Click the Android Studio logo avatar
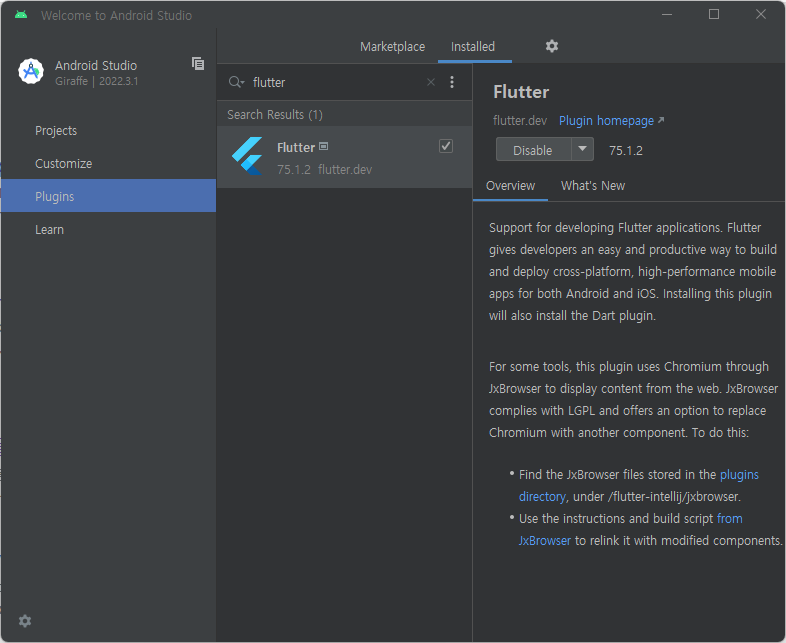786x643 pixels. coord(31,71)
